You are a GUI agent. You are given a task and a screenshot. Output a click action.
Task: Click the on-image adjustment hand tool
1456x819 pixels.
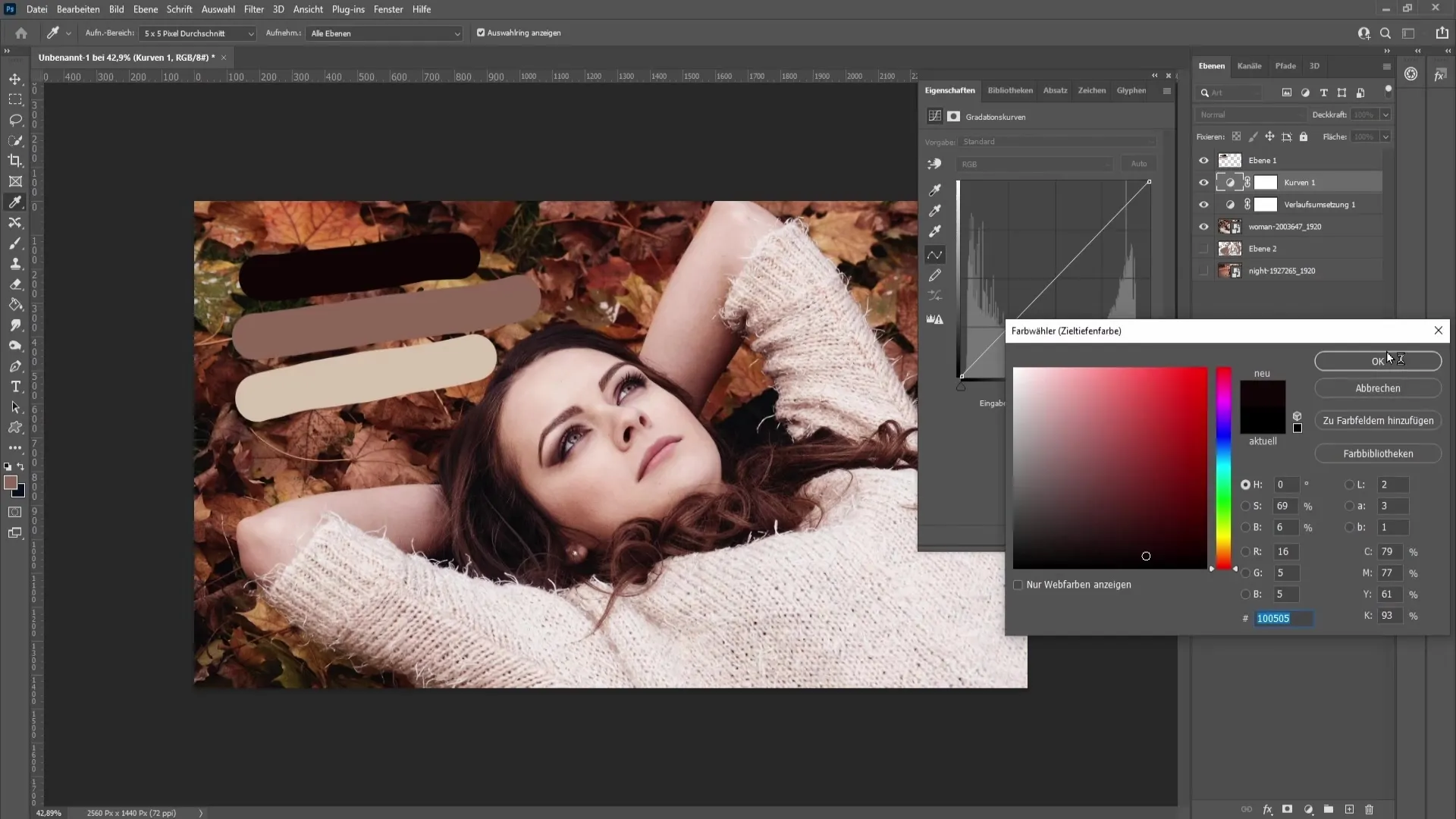pos(934,164)
